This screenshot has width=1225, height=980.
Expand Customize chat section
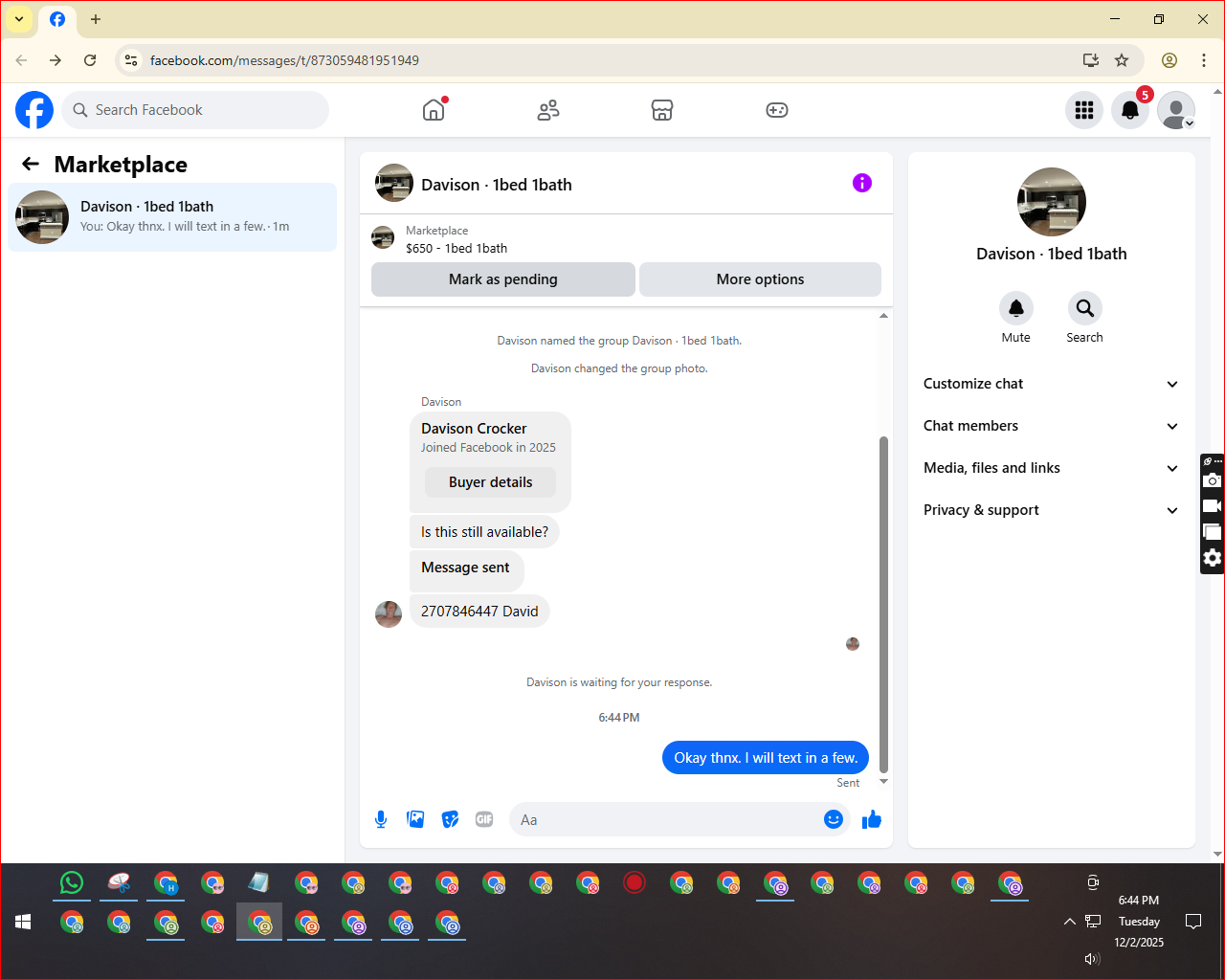coord(1052,384)
